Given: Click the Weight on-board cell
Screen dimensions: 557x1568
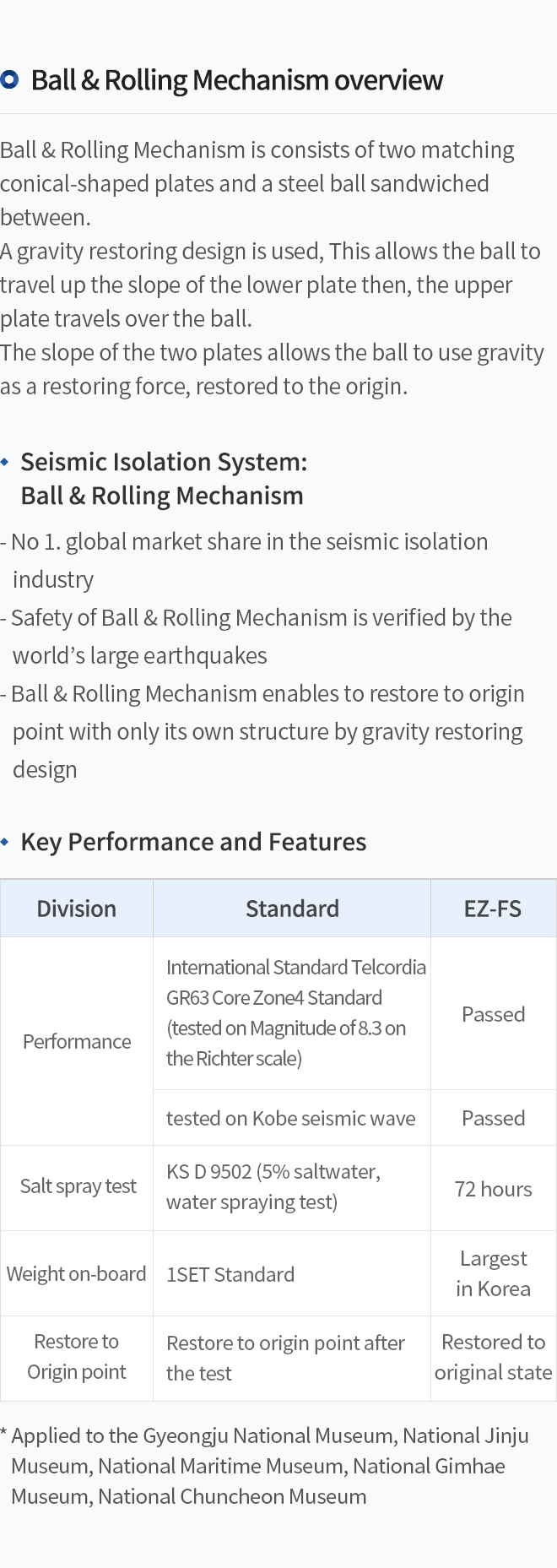Looking at the screenshot, I should 77,1273.
